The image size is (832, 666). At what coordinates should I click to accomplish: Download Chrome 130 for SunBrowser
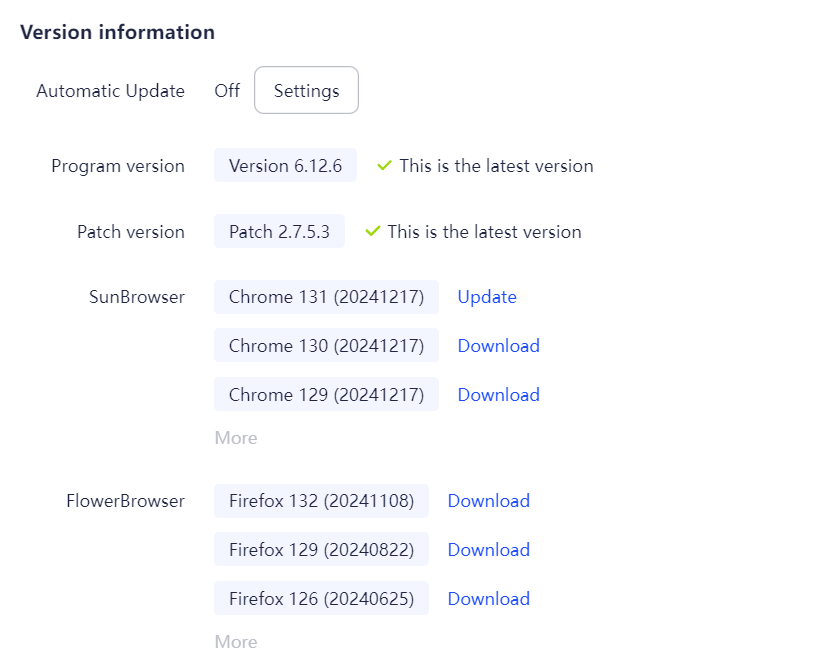click(498, 345)
